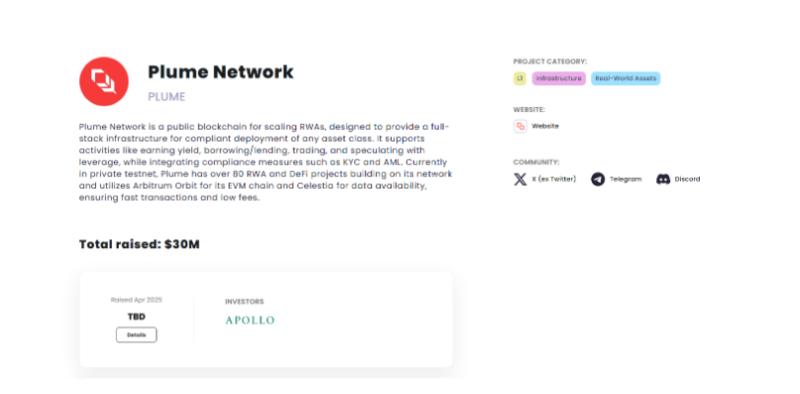The image size is (800, 394).
Task: Select the L1 category tag
Action: point(519,79)
